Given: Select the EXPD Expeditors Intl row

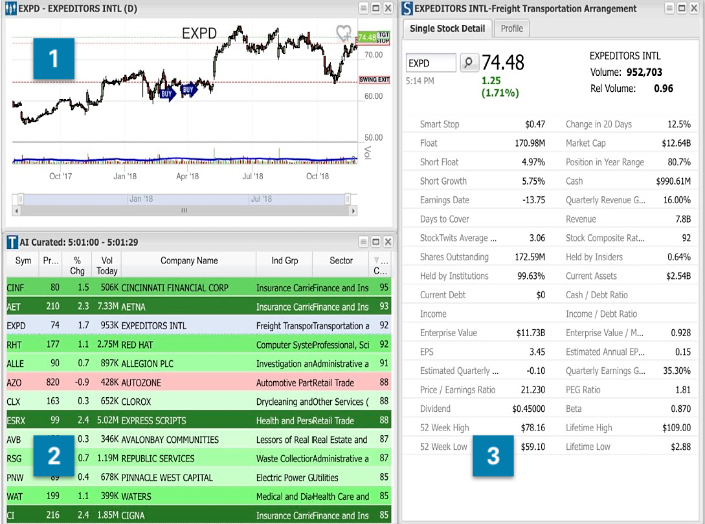Looking at the screenshot, I should (x=199, y=325).
